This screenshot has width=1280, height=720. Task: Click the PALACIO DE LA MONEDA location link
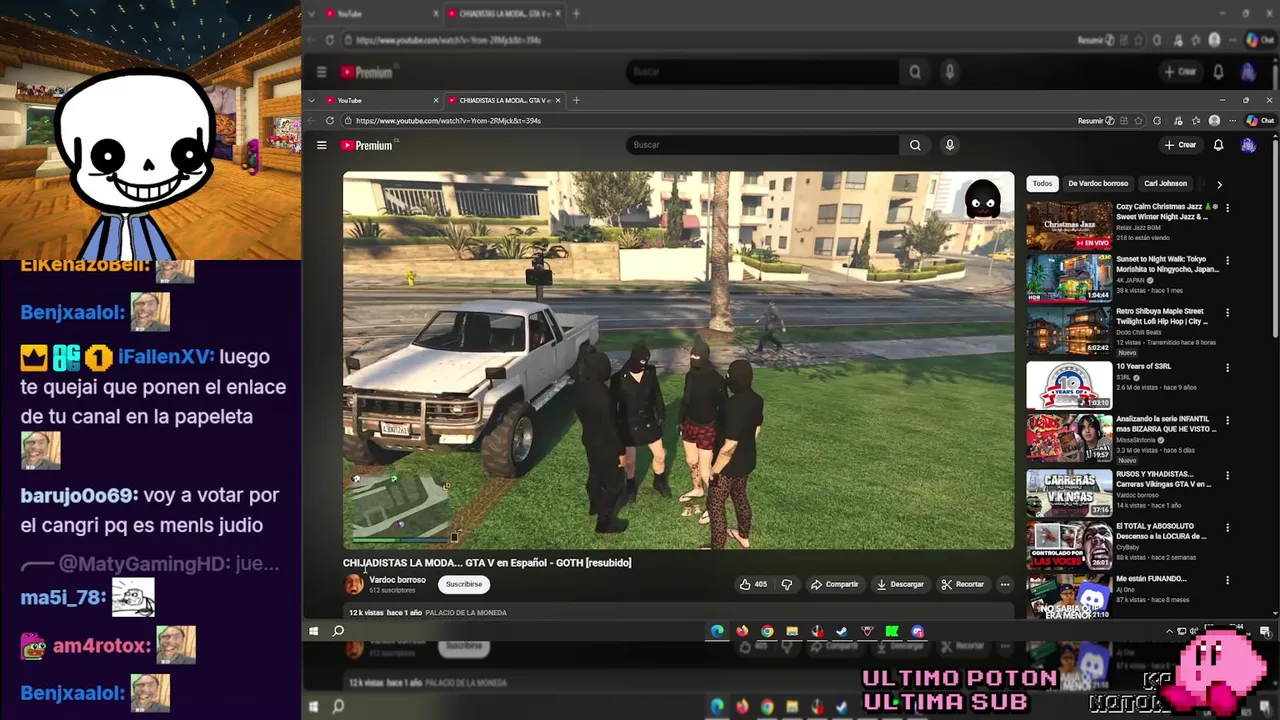coord(466,612)
